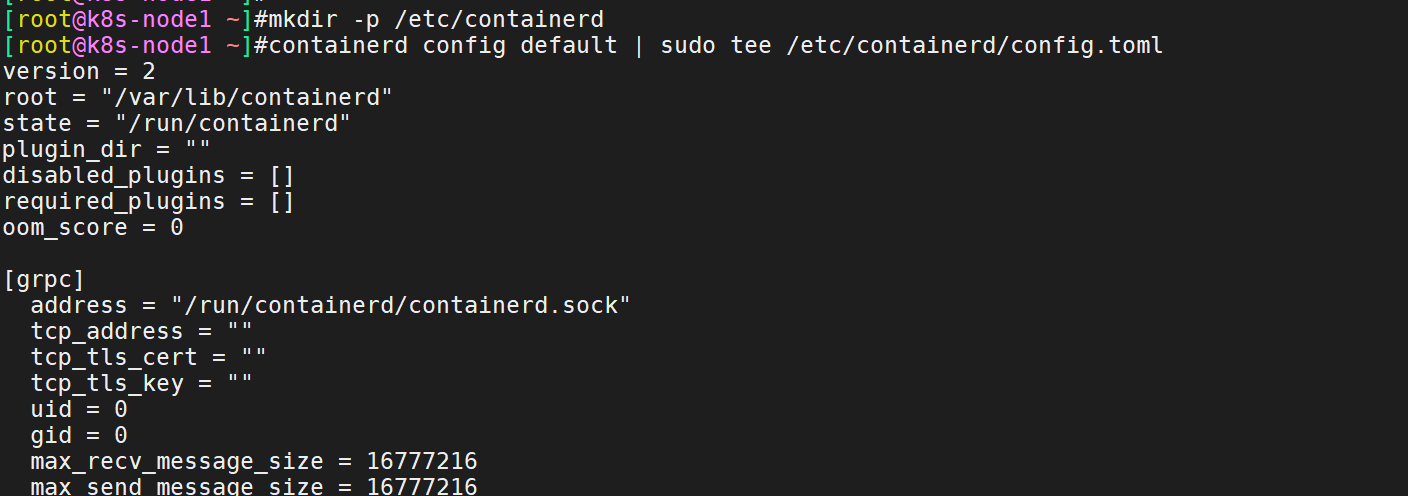Click the oom_score = 0 line
Image resolution: width=1408 pixels, height=496 pixels.
click(93, 227)
